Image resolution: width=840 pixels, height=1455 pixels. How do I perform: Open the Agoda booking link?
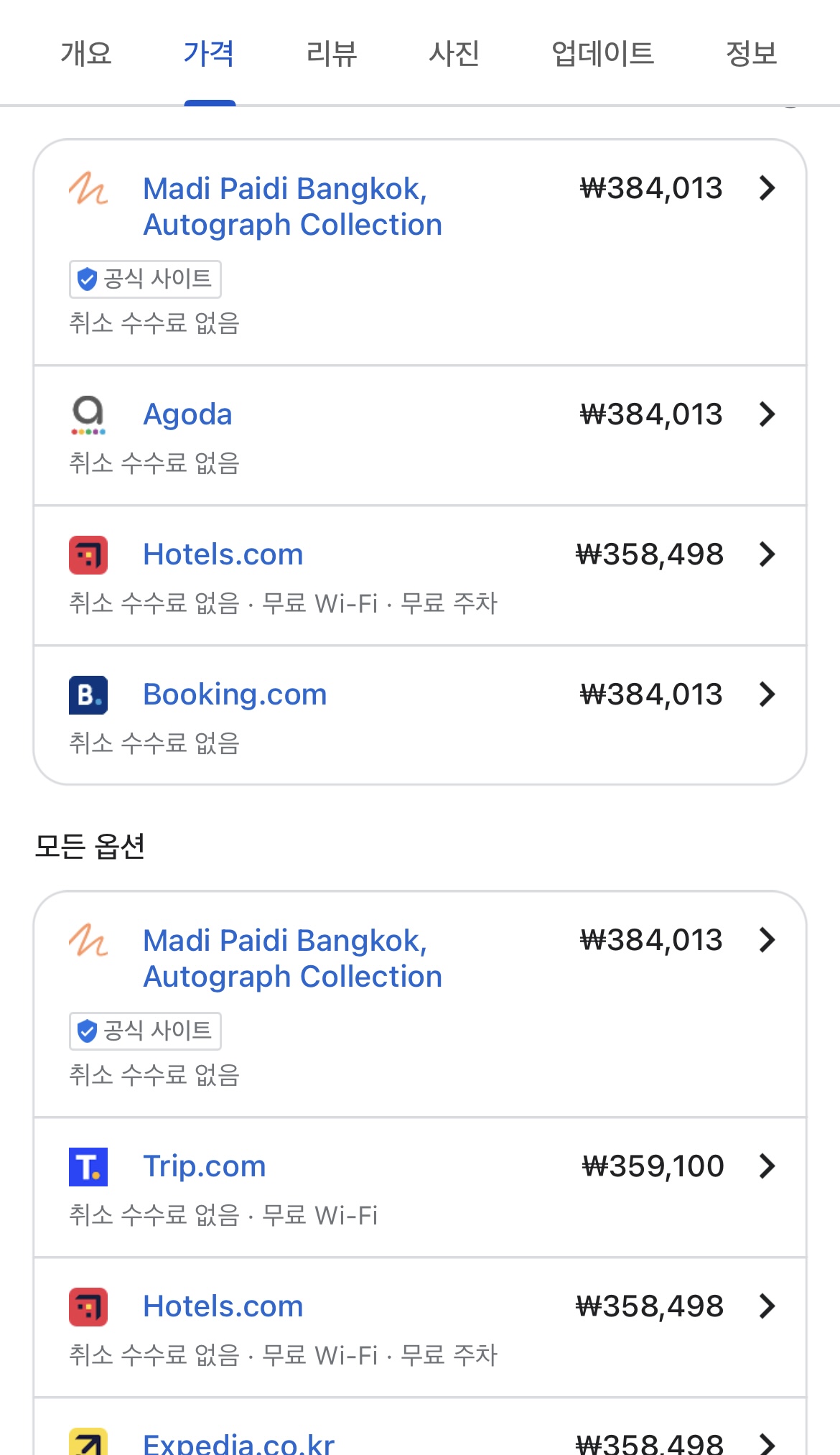(187, 414)
